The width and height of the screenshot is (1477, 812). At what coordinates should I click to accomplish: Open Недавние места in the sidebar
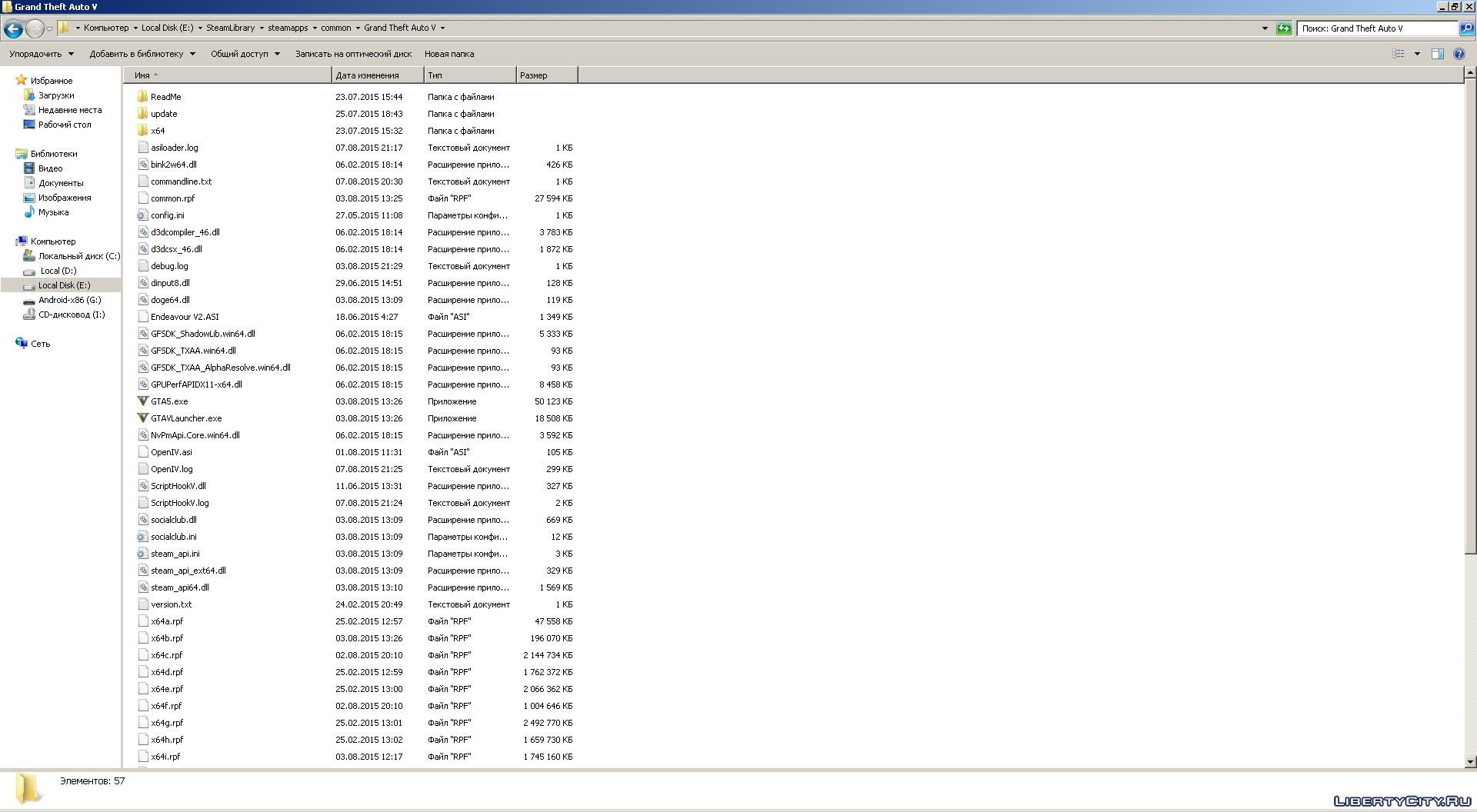(x=70, y=110)
